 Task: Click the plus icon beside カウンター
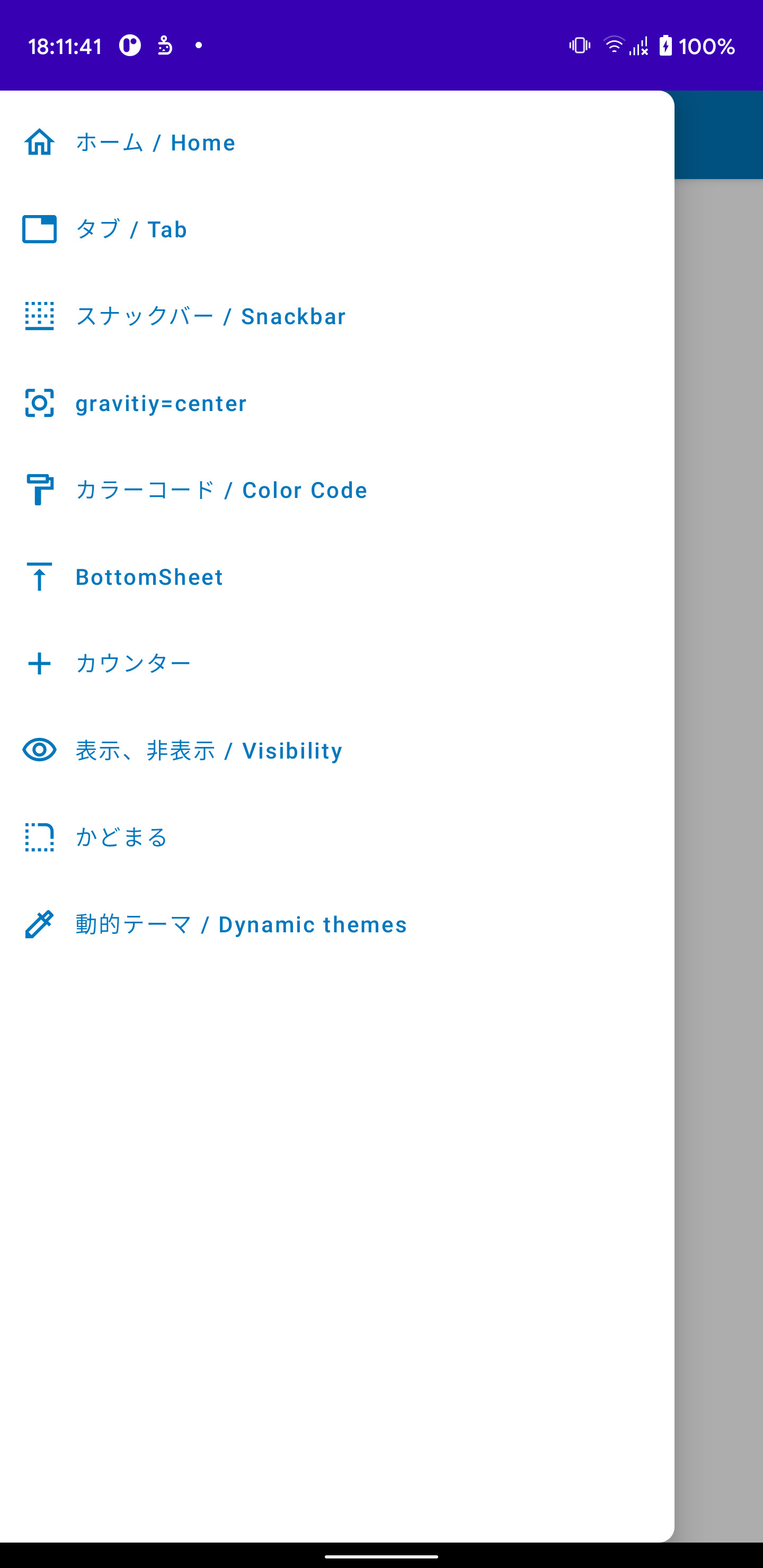click(39, 663)
